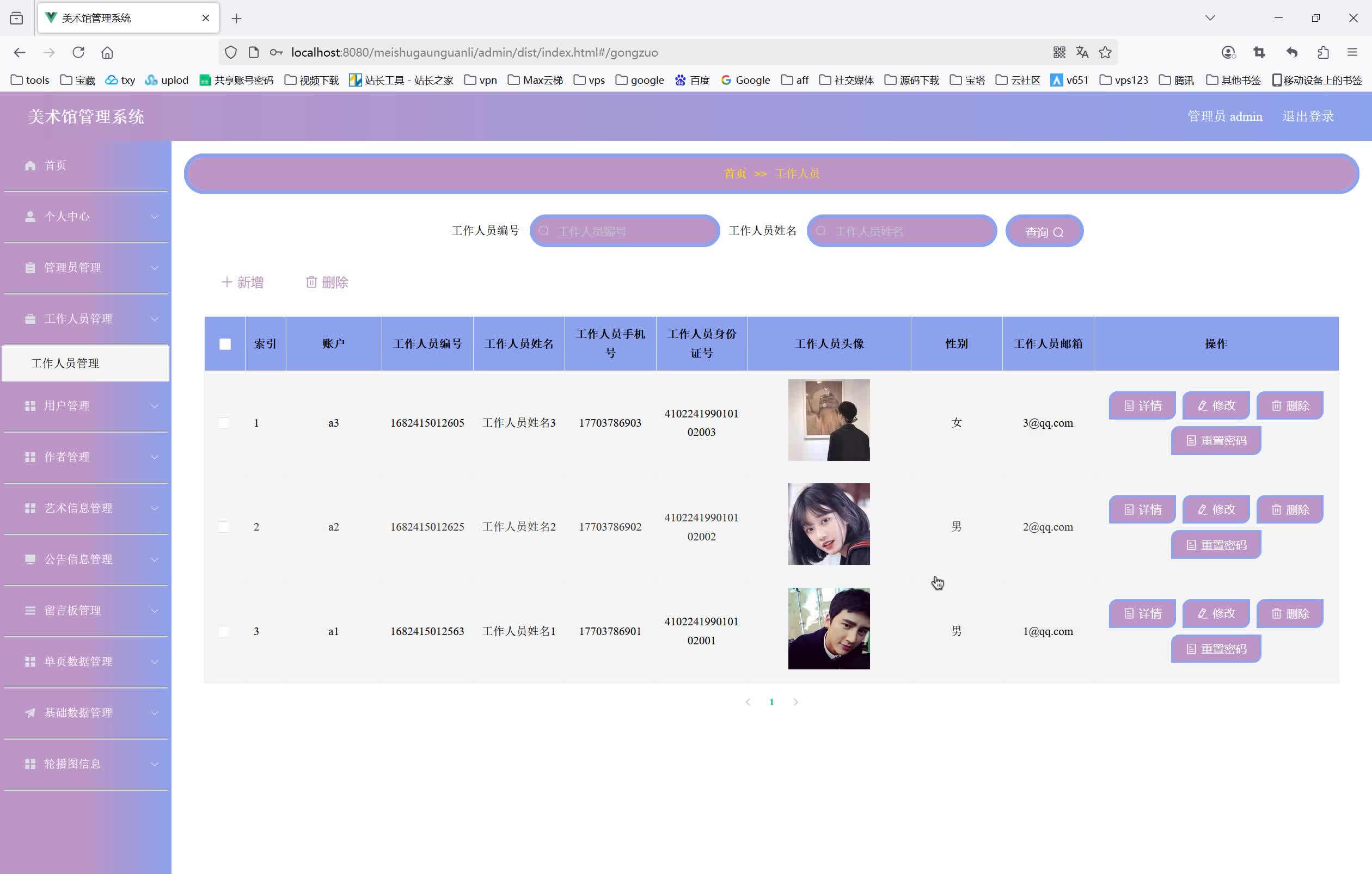Click 重置密码 for staff a2

1216,545
